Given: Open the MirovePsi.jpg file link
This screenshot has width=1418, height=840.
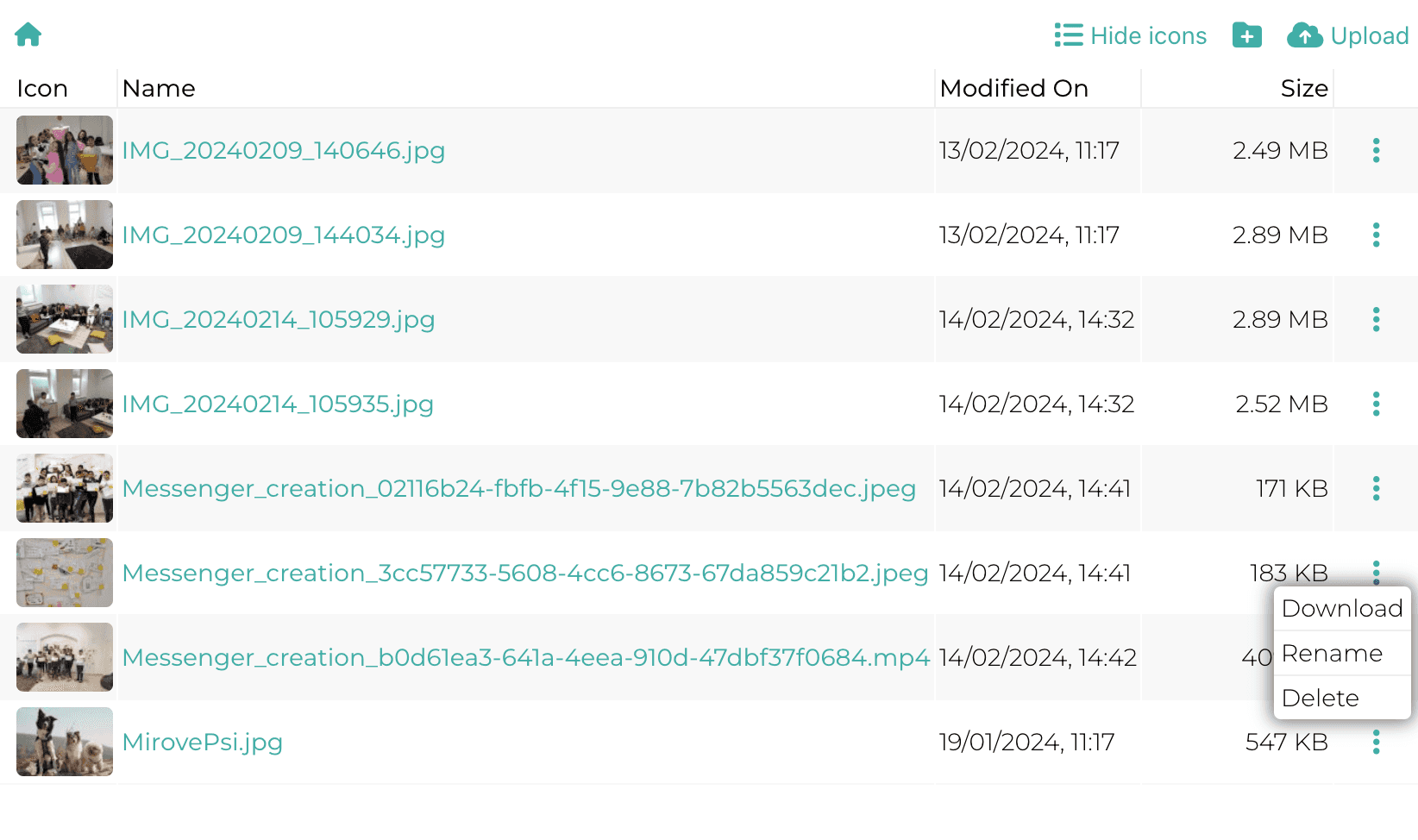Looking at the screenshot, I should point(202,743).
